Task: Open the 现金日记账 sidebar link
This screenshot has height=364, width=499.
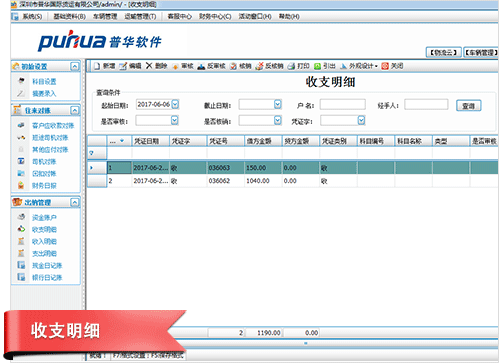Action: click(47, 265)
